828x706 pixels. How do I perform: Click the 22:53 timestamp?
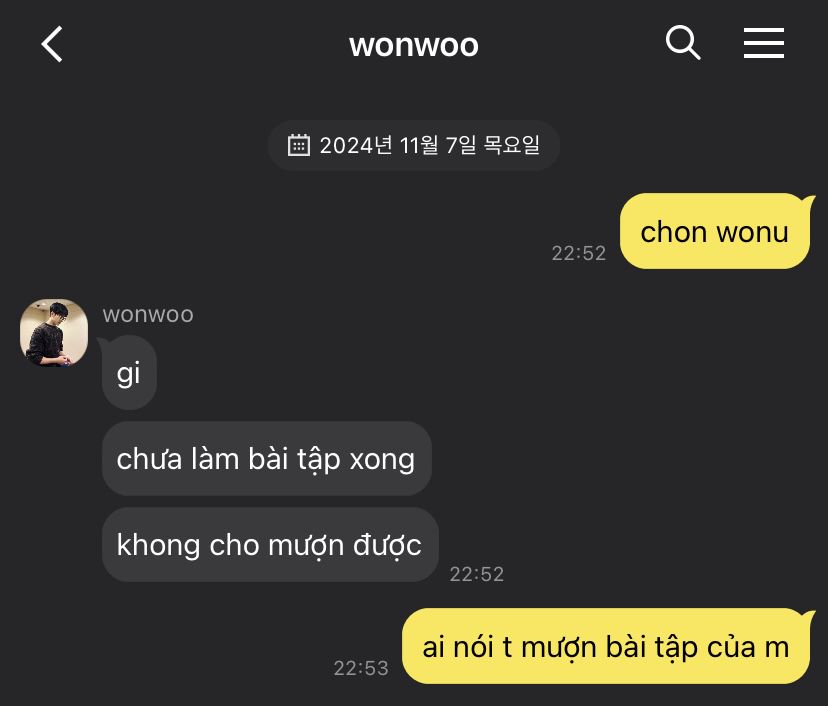coord(361,668)
